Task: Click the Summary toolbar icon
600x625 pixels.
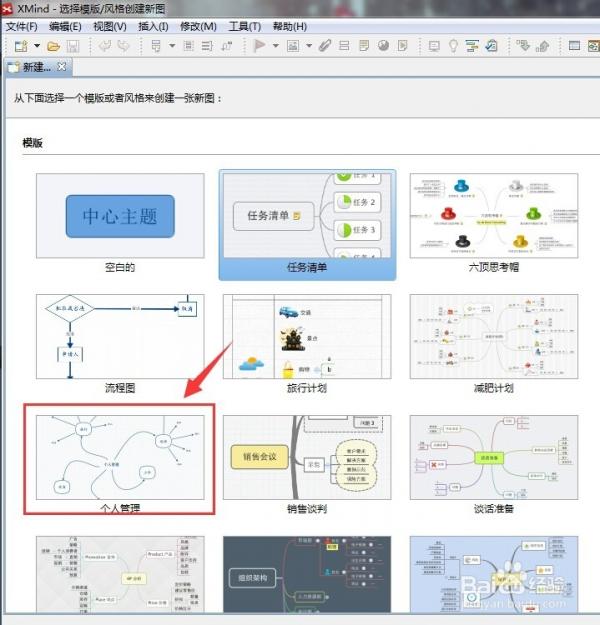Action: coord(207,46)
